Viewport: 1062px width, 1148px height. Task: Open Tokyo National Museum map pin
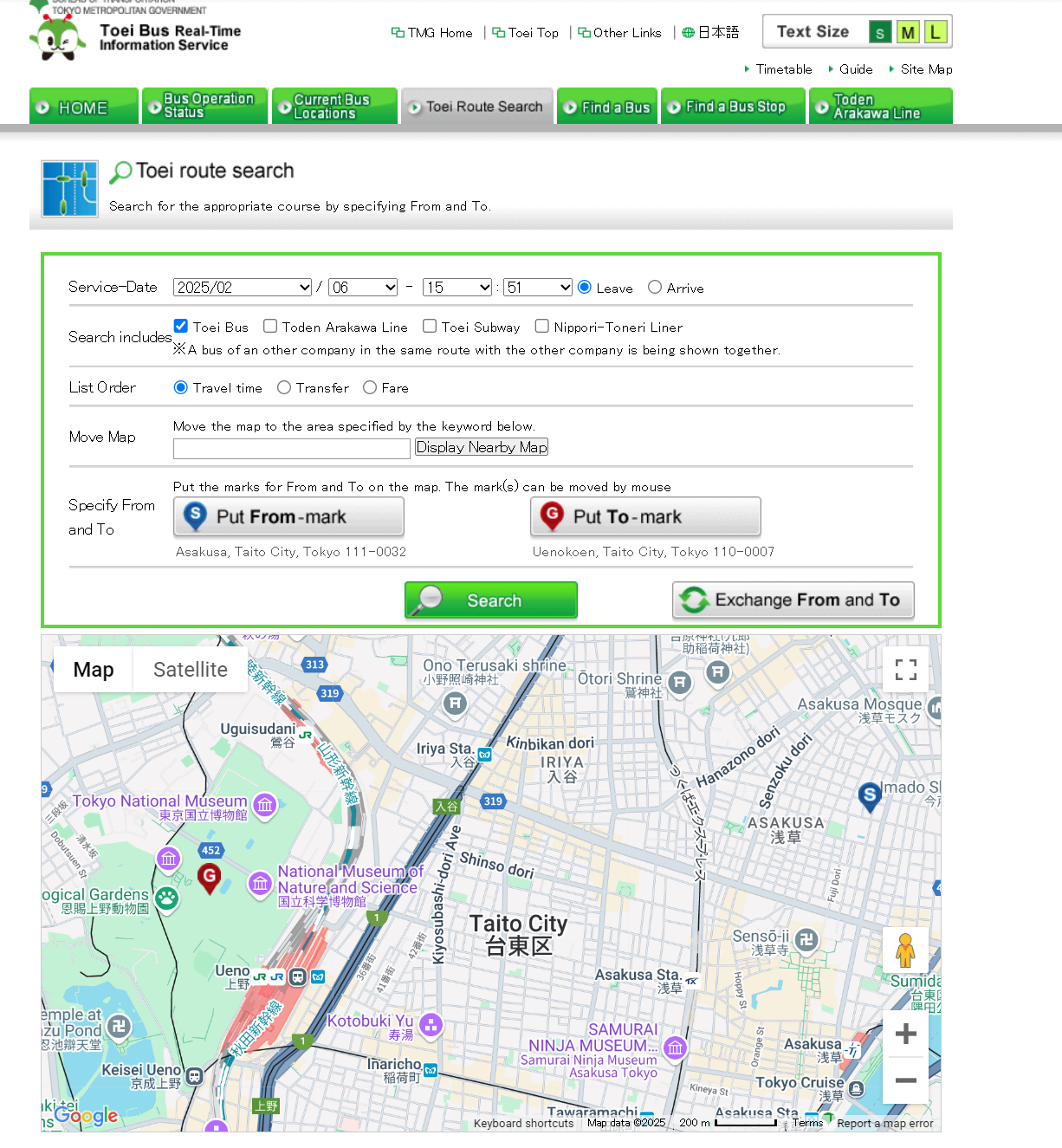click(x=265, y=805)
